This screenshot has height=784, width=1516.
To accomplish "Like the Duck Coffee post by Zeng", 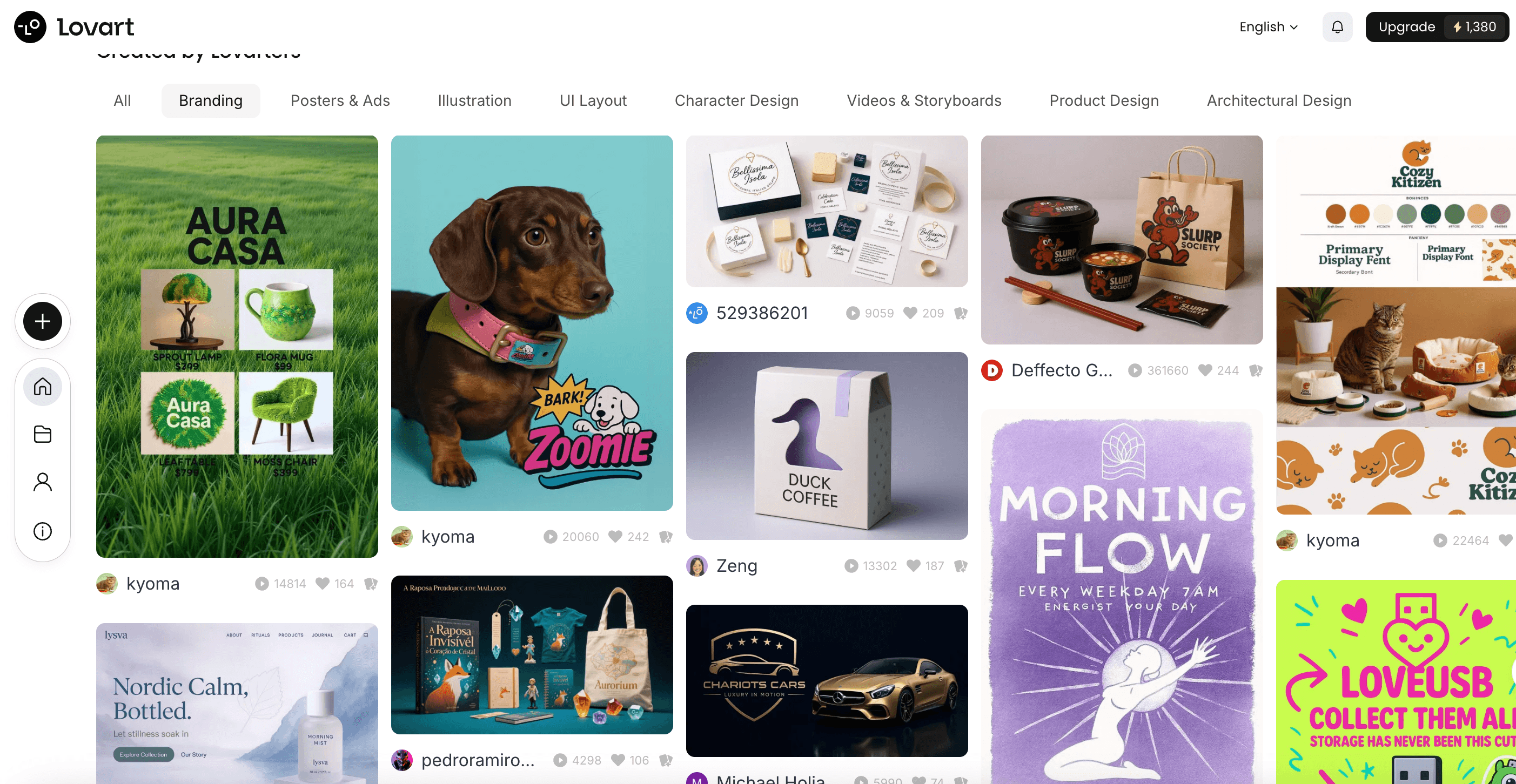I will pyautogui.click(x=913, y=566).
